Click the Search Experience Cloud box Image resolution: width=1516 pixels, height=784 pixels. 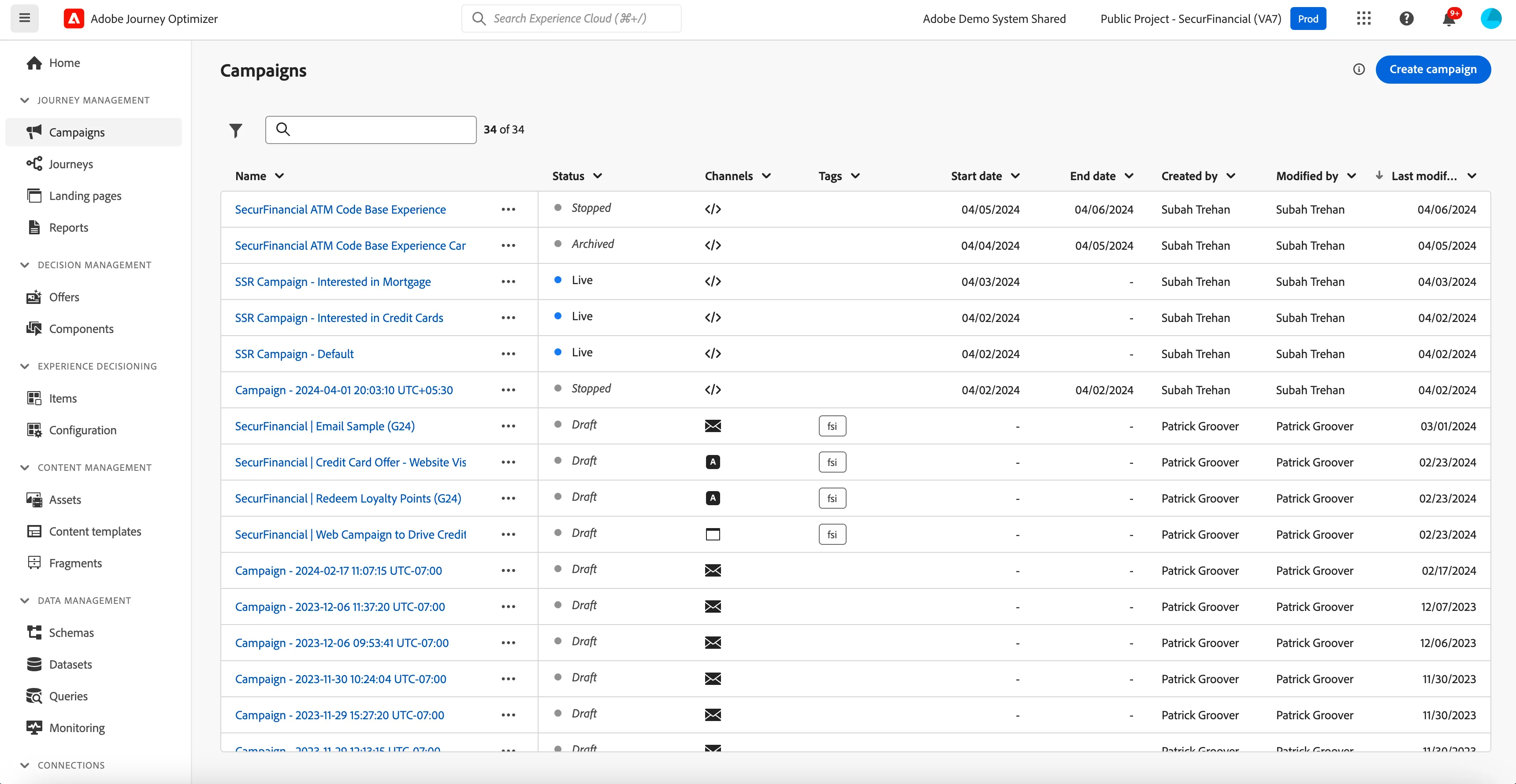point(571,18)
